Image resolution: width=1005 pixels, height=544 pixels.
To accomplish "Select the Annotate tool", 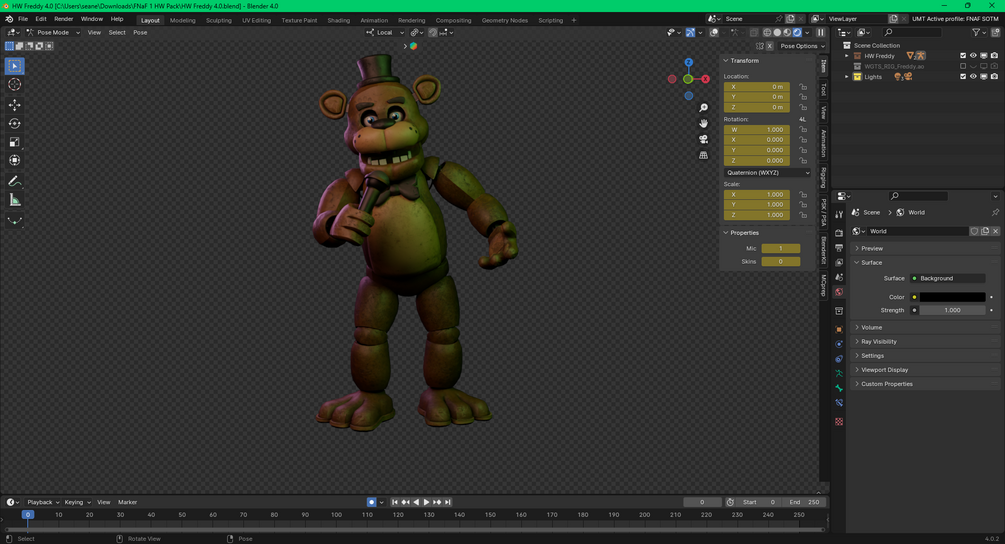I will (x=15, y=181).
